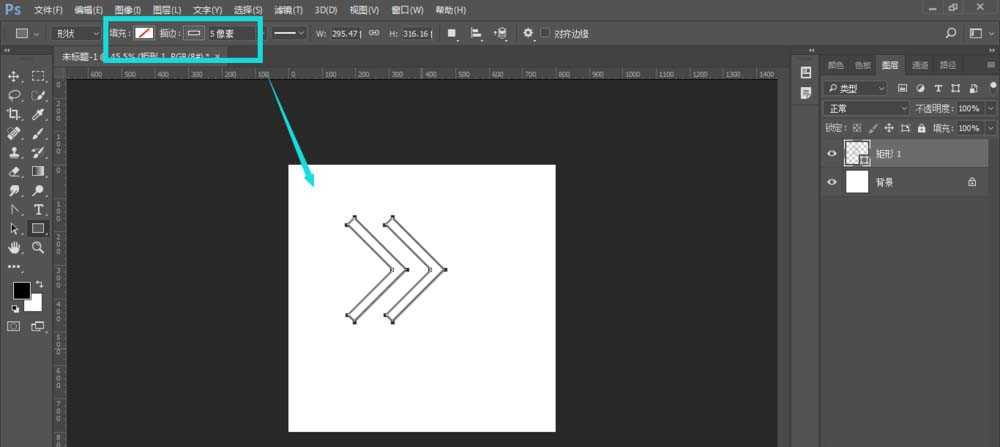Open the path operations gear settings
Screen dimensions: 1000x447
coord(528,33)
